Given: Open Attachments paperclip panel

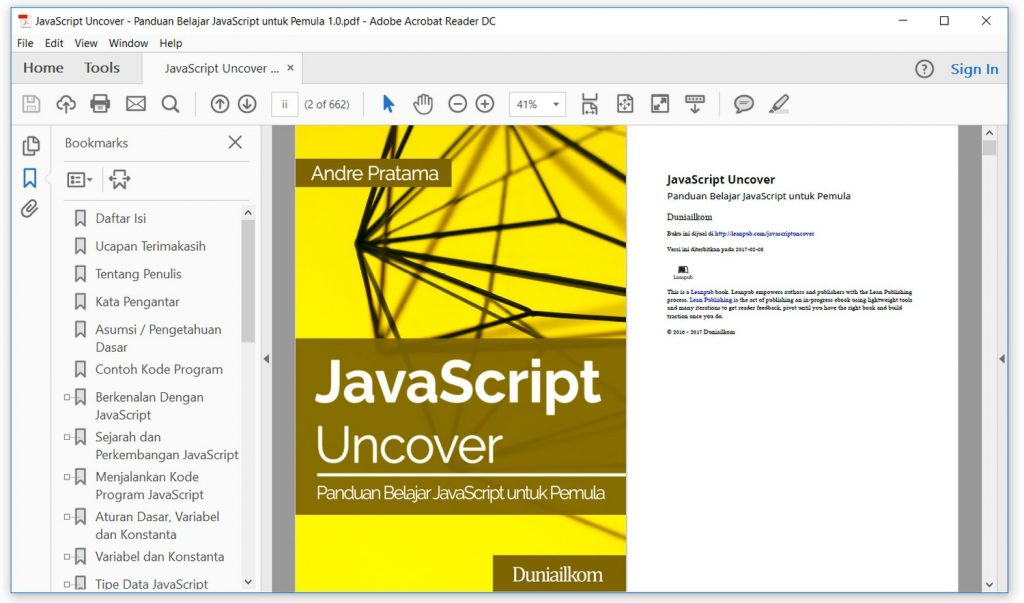Looking at the screenshot, I should pyautogui.click(x=29, y=209).
